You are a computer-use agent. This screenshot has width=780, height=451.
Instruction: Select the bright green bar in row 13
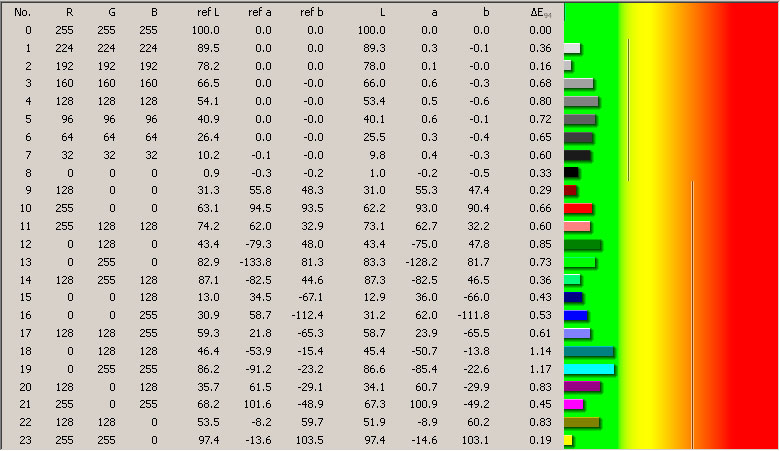tap(580, 262)
